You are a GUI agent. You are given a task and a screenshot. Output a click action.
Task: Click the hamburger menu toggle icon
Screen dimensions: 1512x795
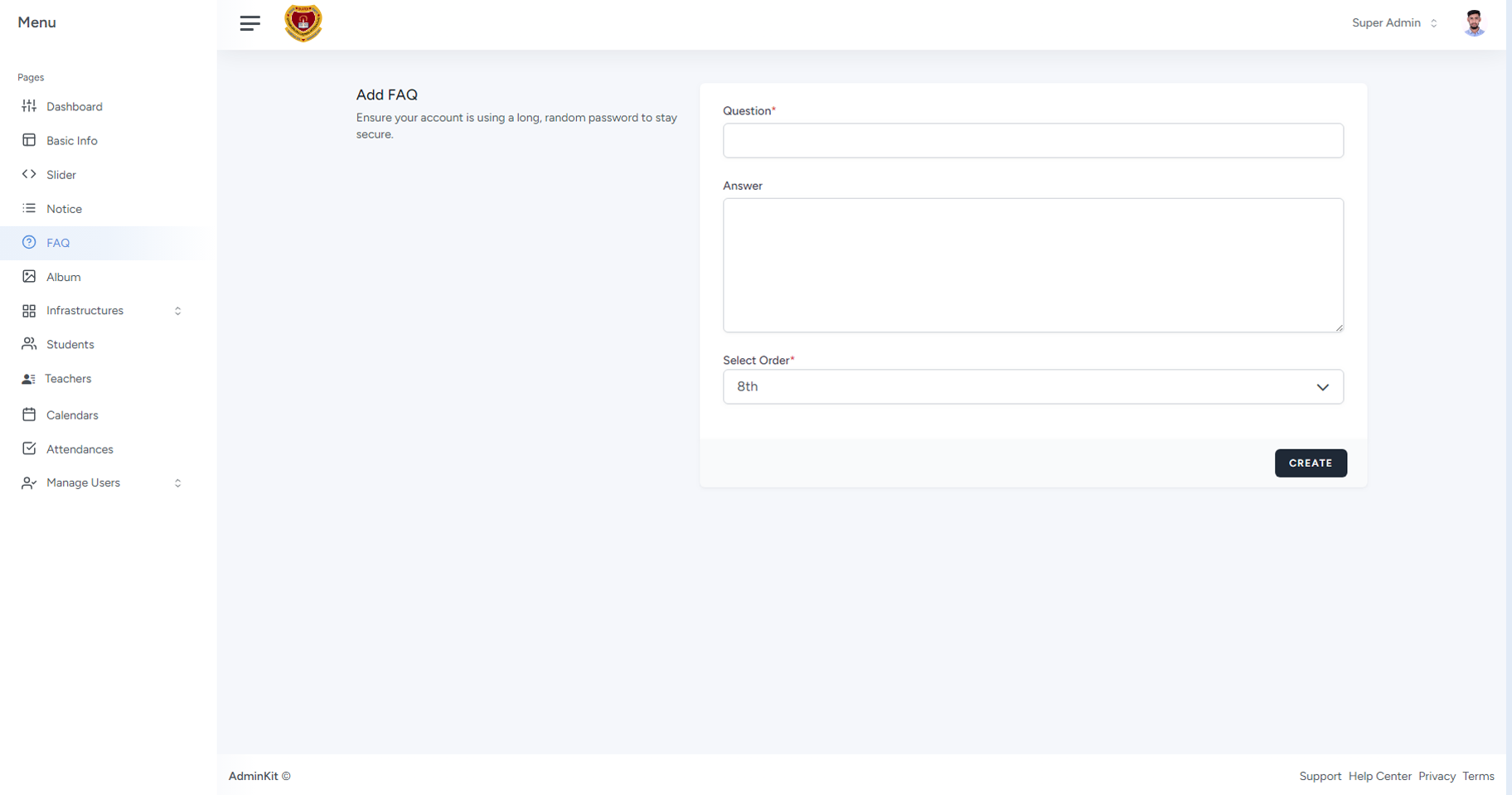coord(250,23)
